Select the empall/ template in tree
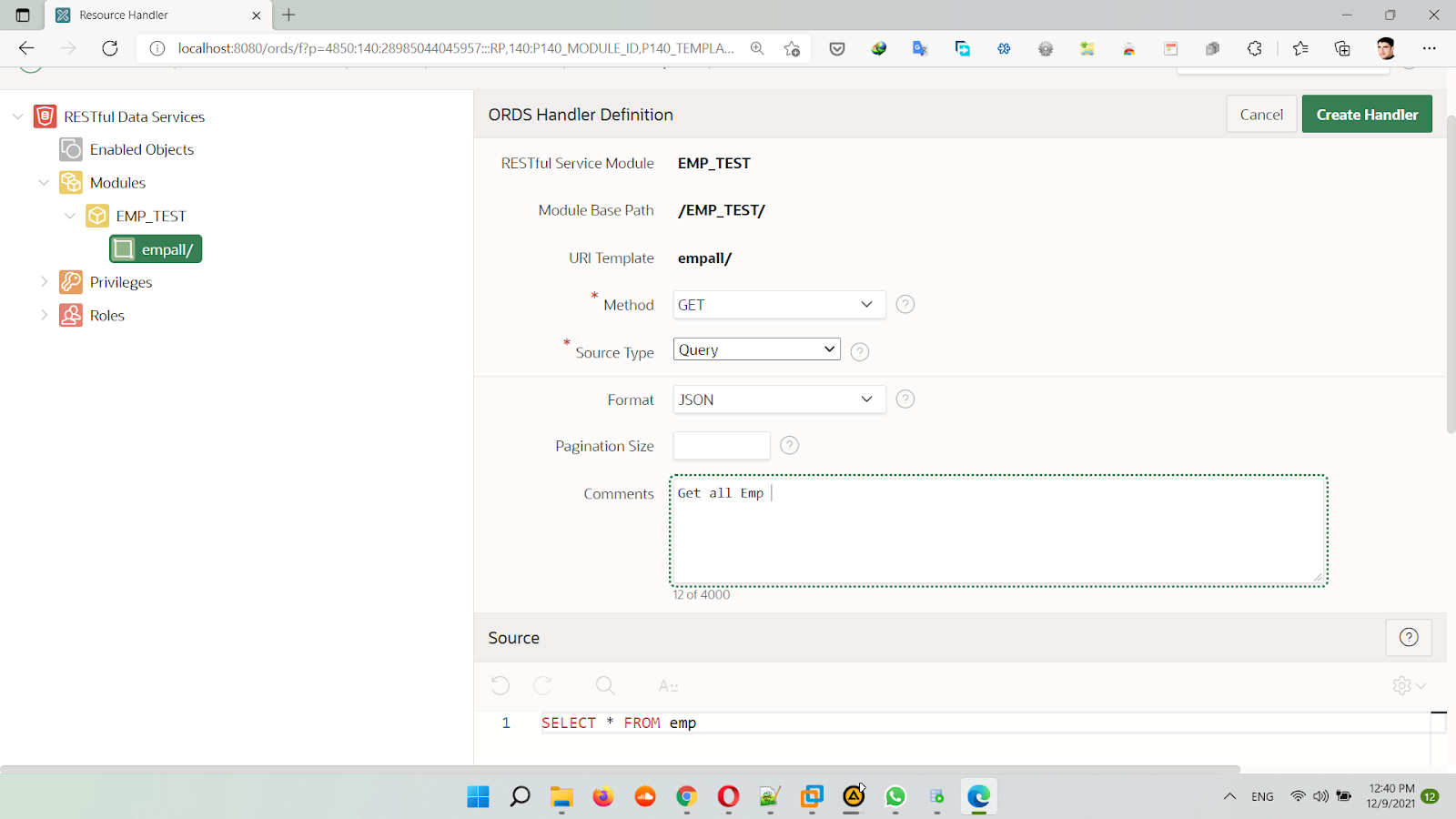 (156, 249)
